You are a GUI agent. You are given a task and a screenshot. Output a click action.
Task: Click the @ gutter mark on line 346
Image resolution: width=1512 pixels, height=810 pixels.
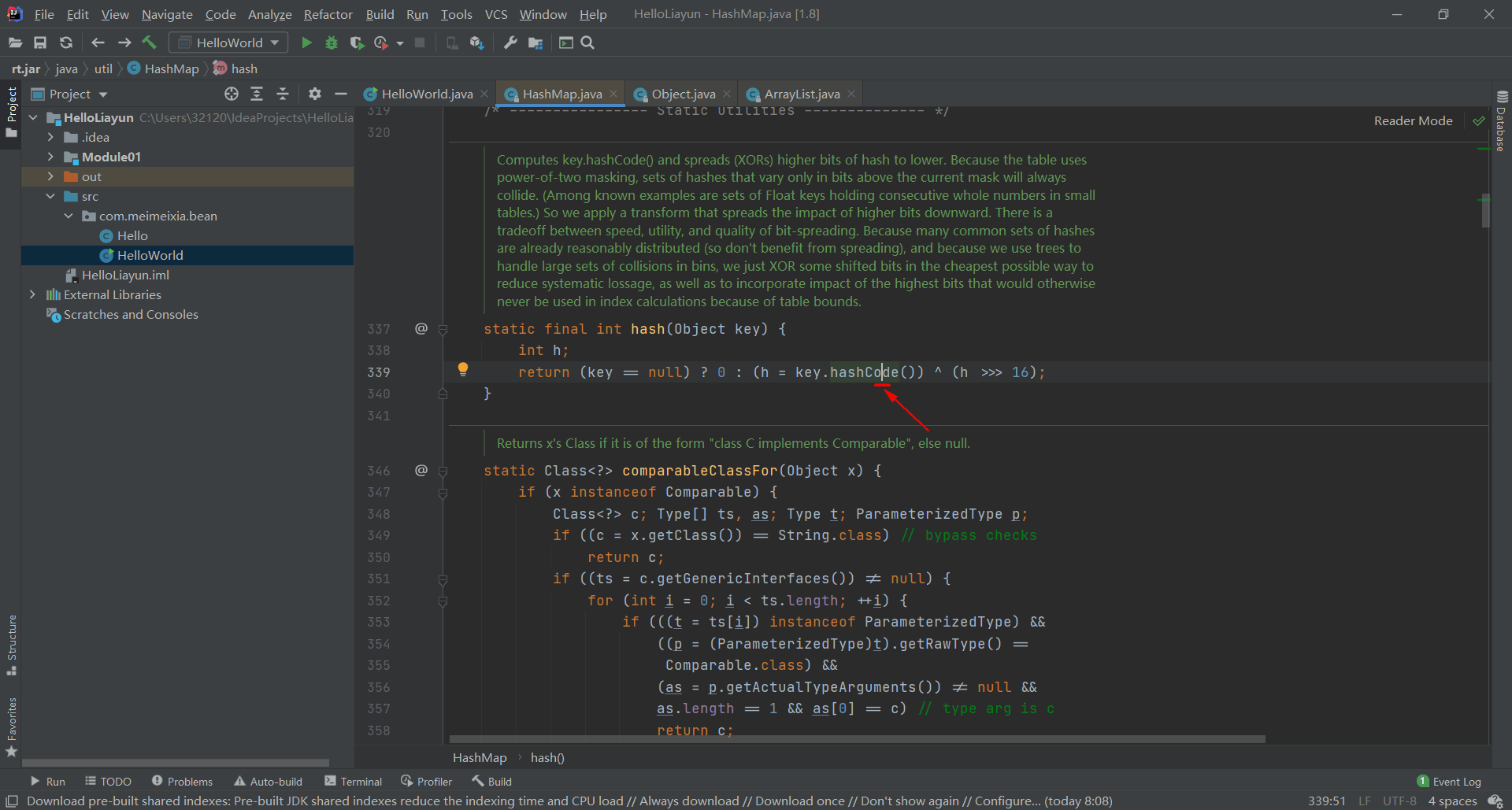(421, 470)
